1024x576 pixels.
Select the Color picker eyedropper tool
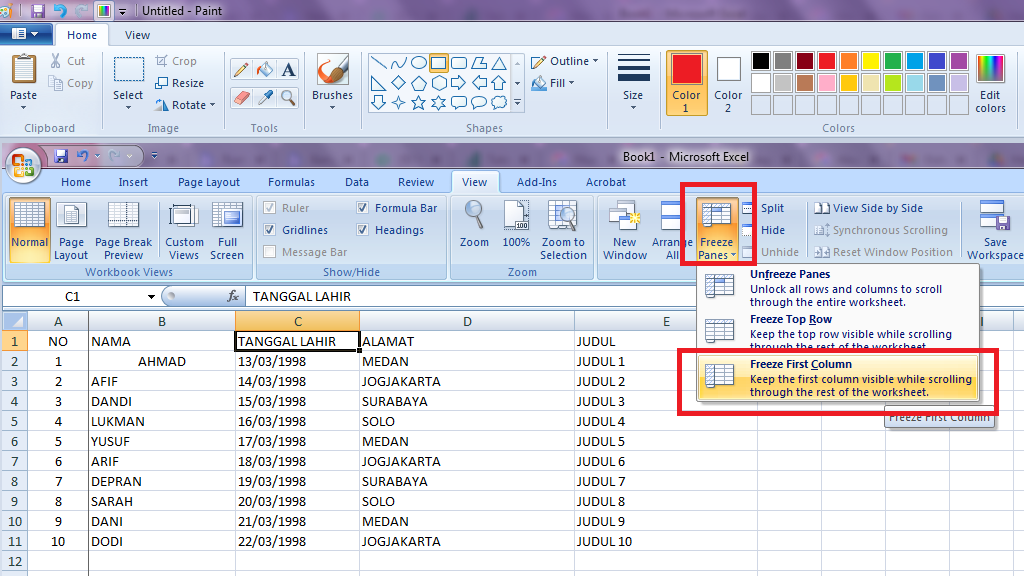click(x=264, y=98)
